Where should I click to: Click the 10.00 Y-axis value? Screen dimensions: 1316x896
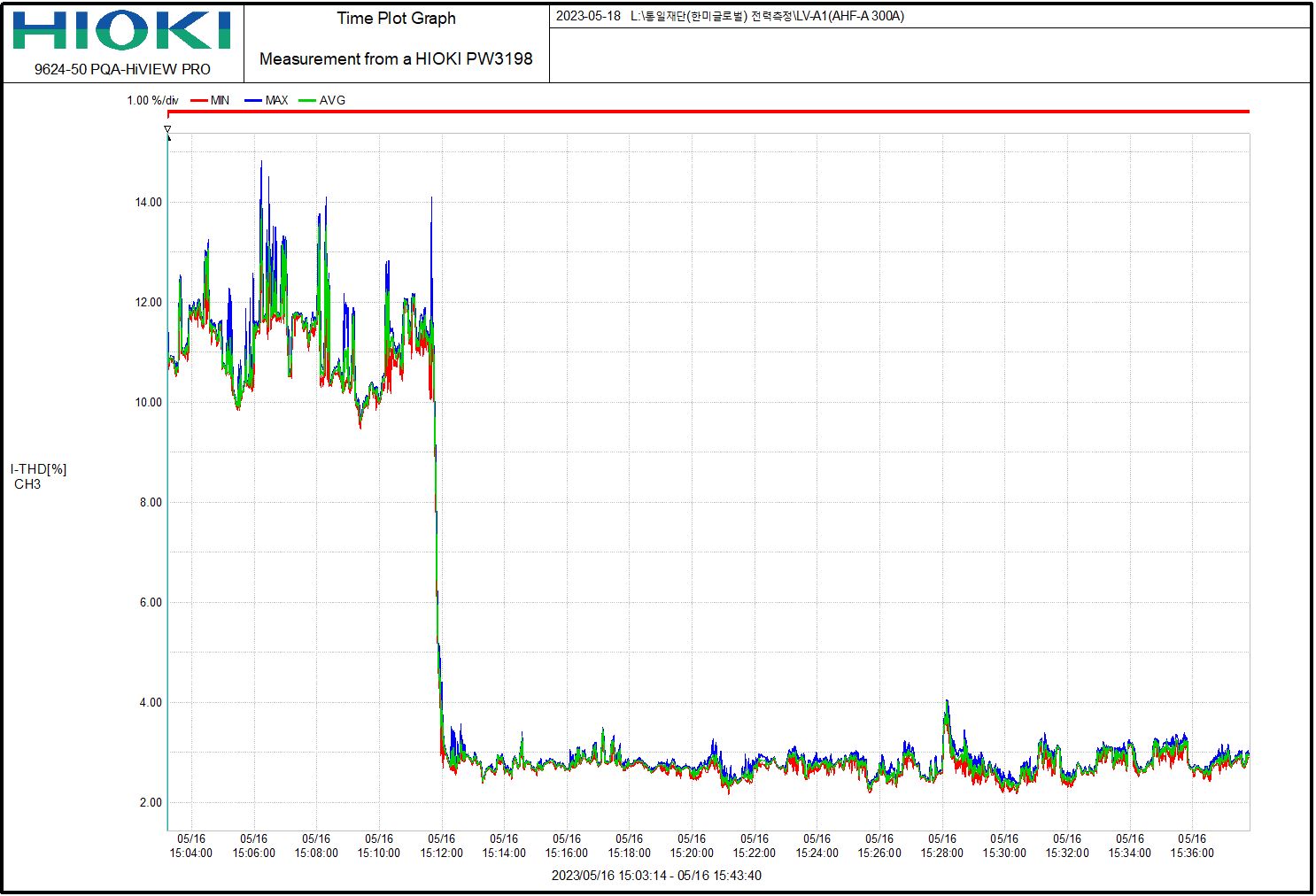(x=148, y=403)
